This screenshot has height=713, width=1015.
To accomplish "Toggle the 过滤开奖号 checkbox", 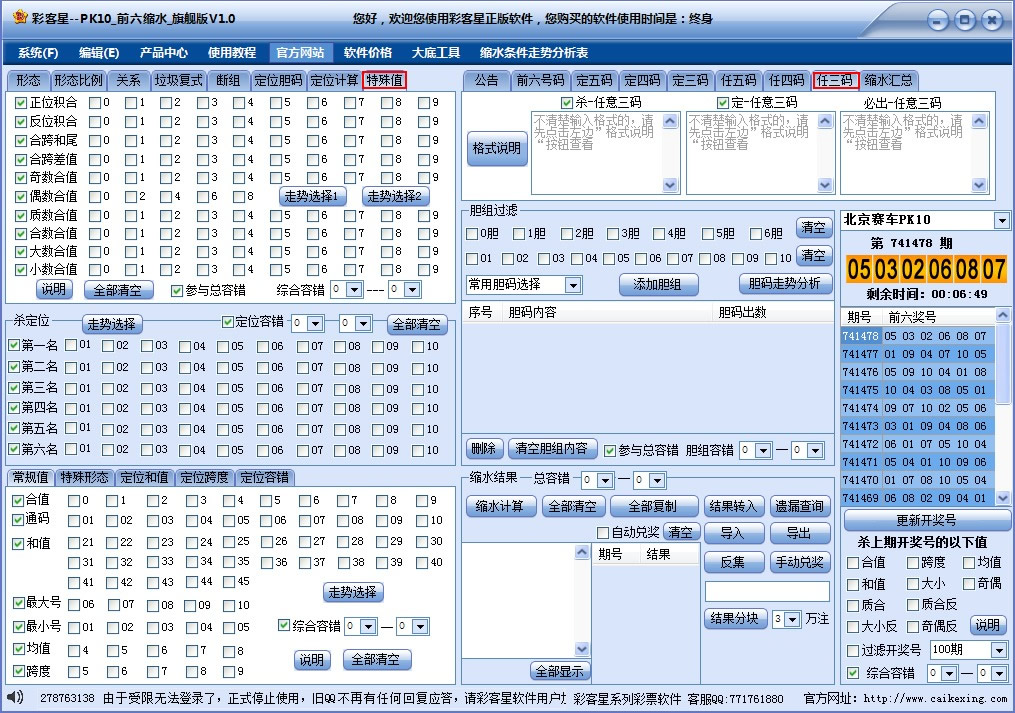I will coord(852,651).
